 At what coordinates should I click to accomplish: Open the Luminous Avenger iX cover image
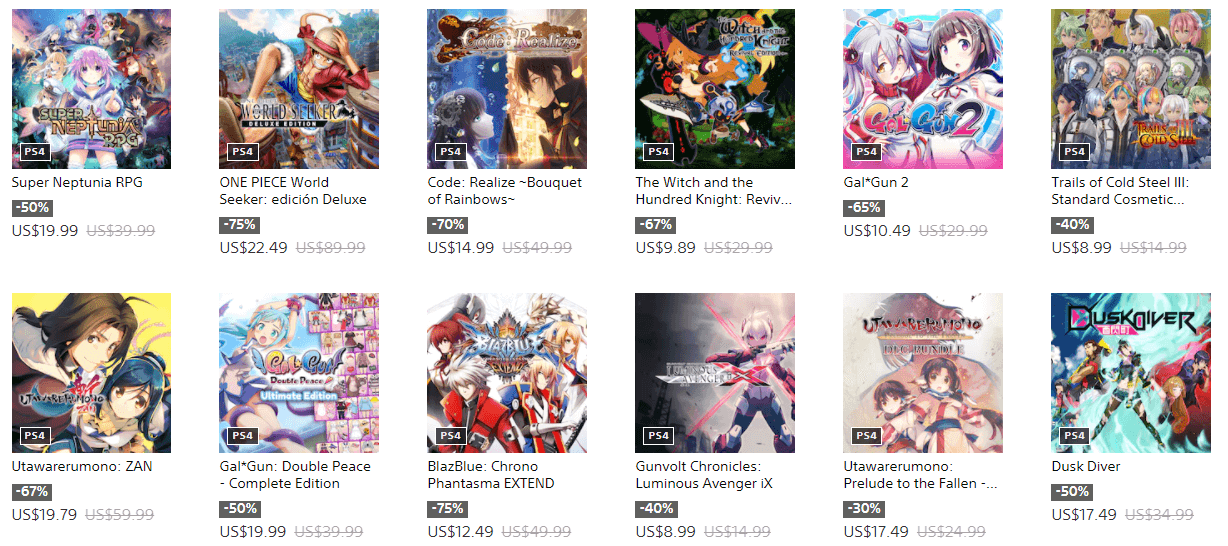pyautogui.click(x=715, y=373)
